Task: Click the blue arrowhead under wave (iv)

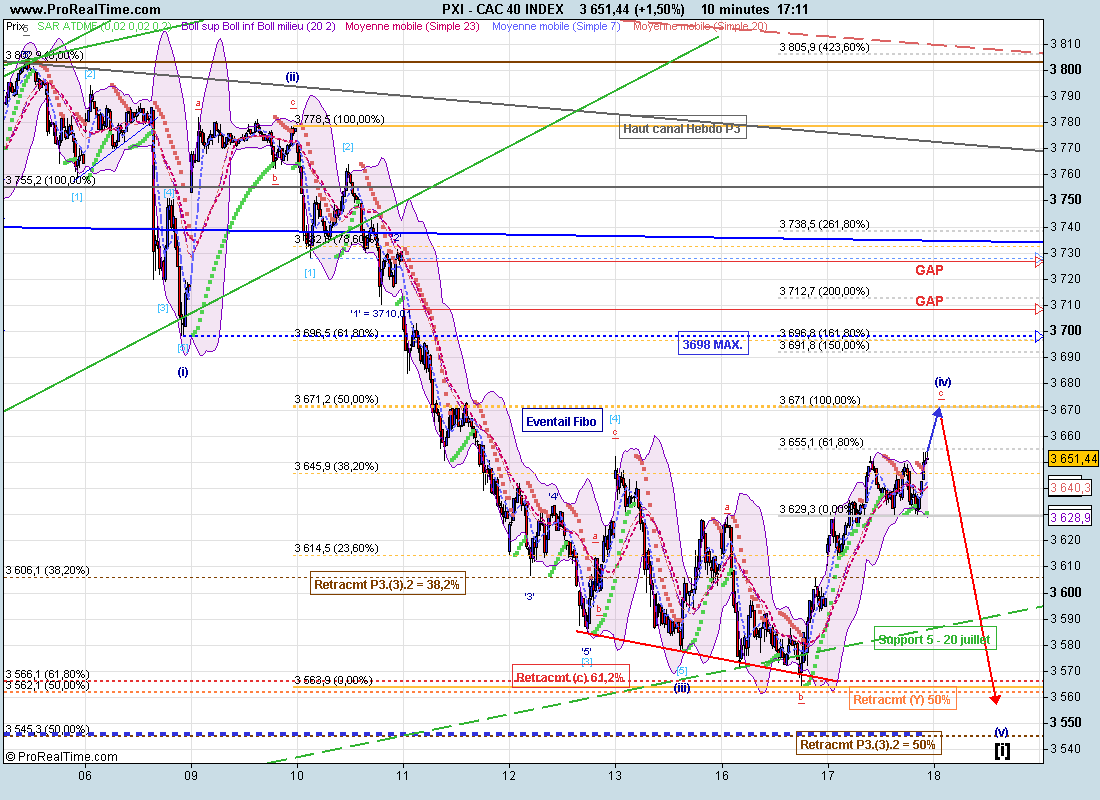Action: (939, 413)
